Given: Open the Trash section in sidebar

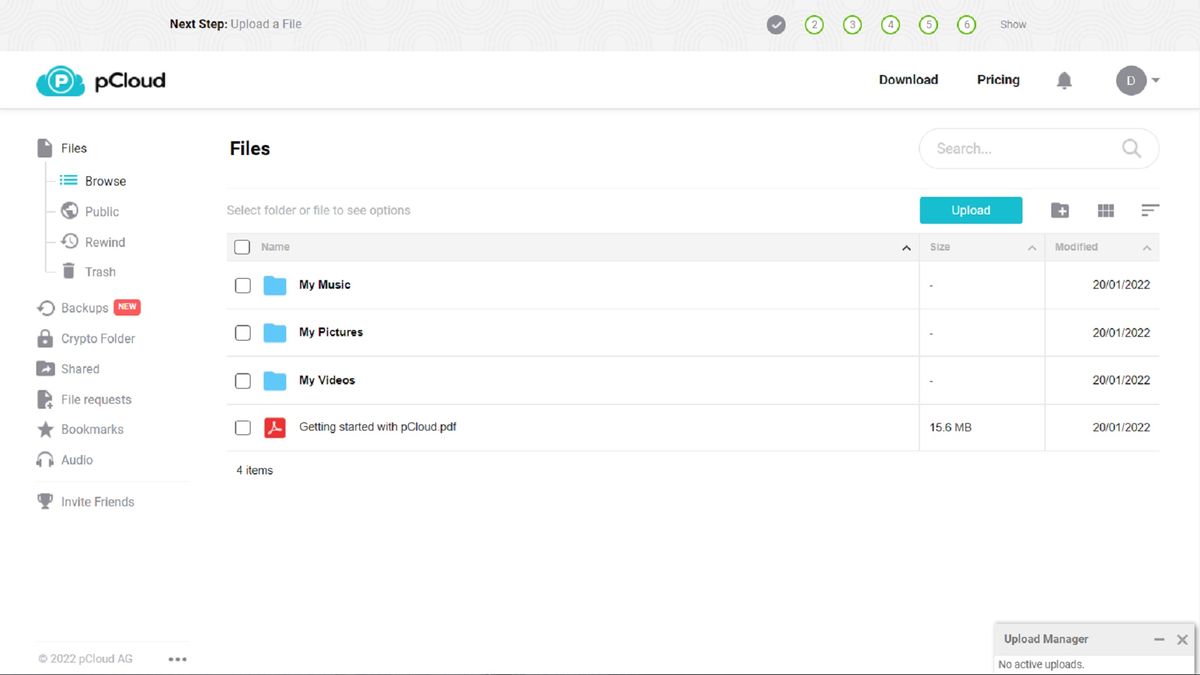Looking at the screenshot, I should coord(98,271).
